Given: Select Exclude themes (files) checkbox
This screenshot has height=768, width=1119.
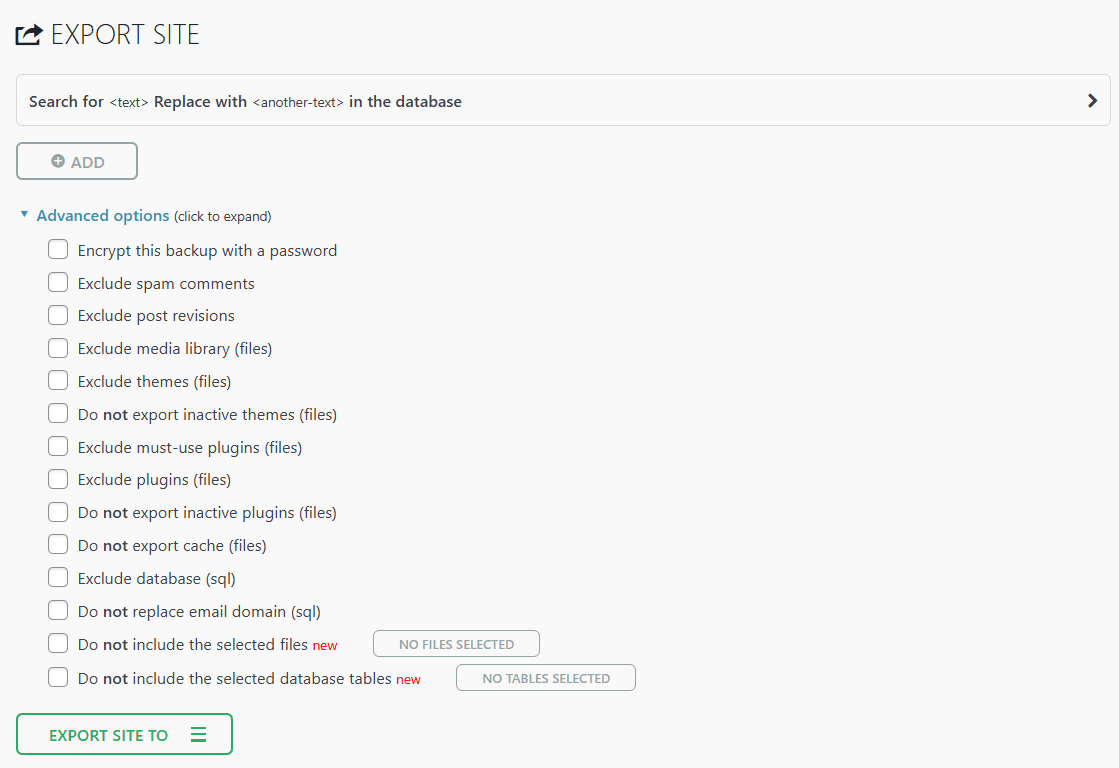Looking at the screenshot, I should coord(58,381).
